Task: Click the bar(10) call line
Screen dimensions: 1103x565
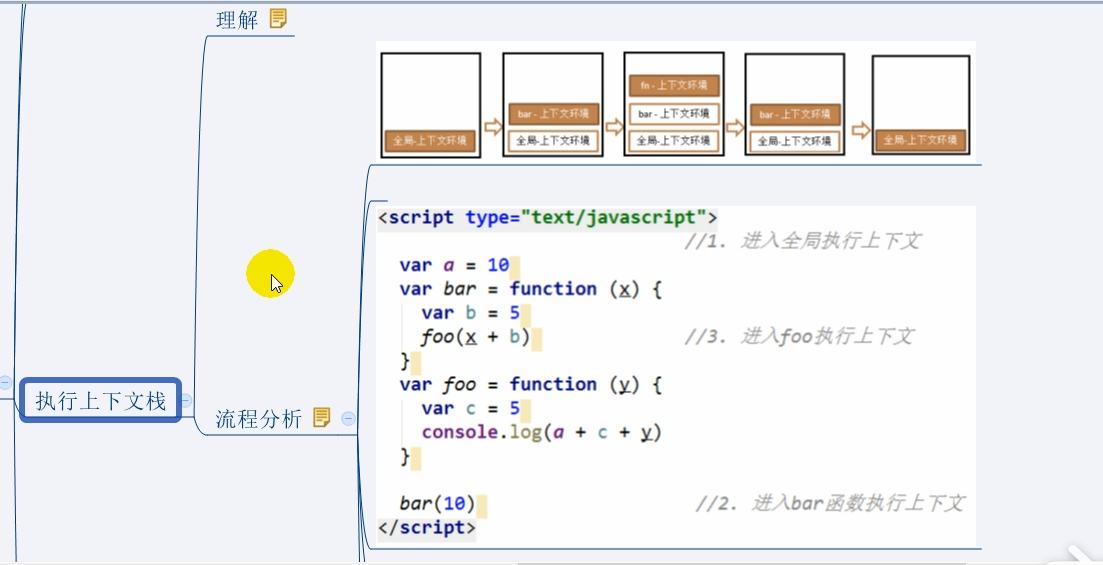Action: [x=438, y=503]
